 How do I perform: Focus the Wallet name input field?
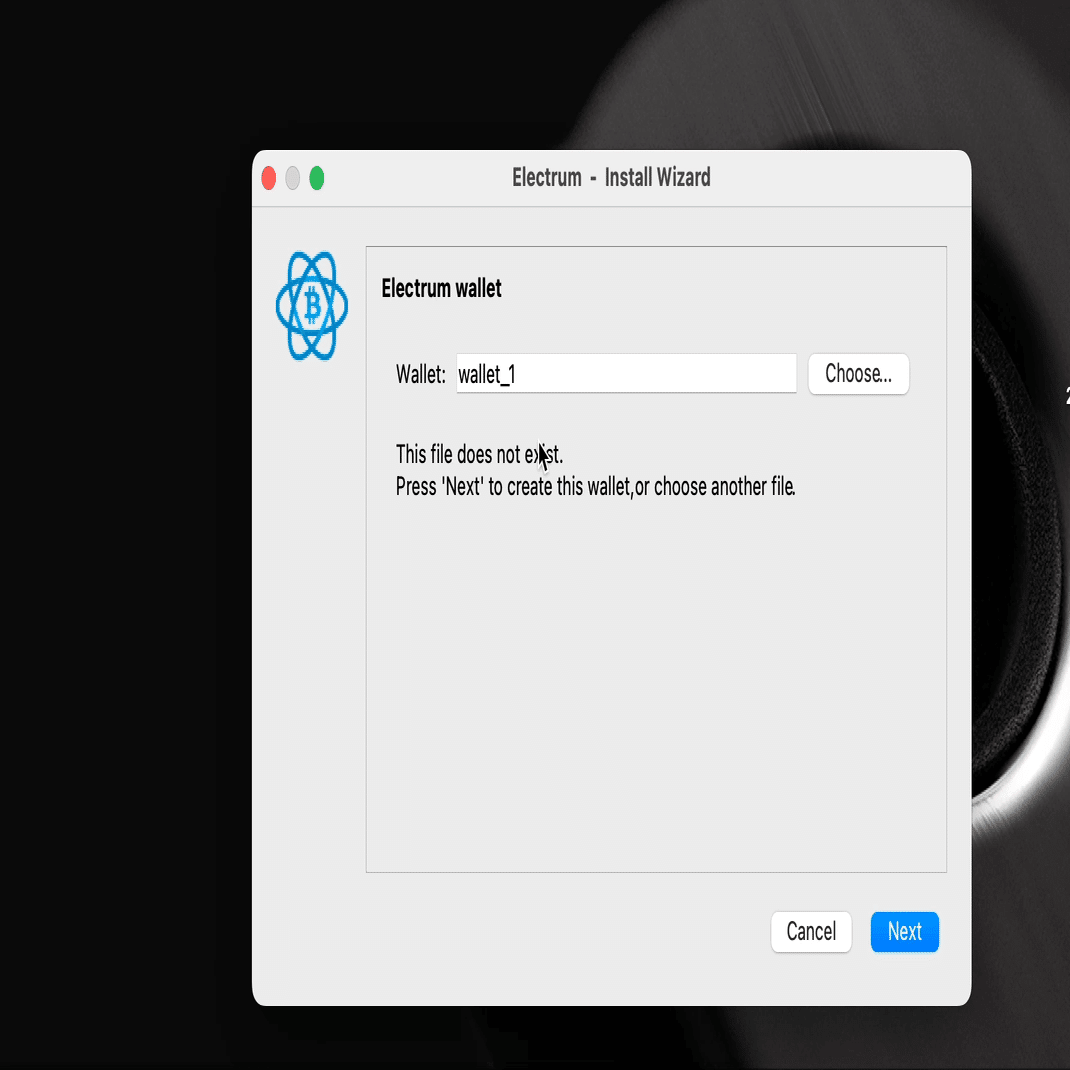pos(626,373)
